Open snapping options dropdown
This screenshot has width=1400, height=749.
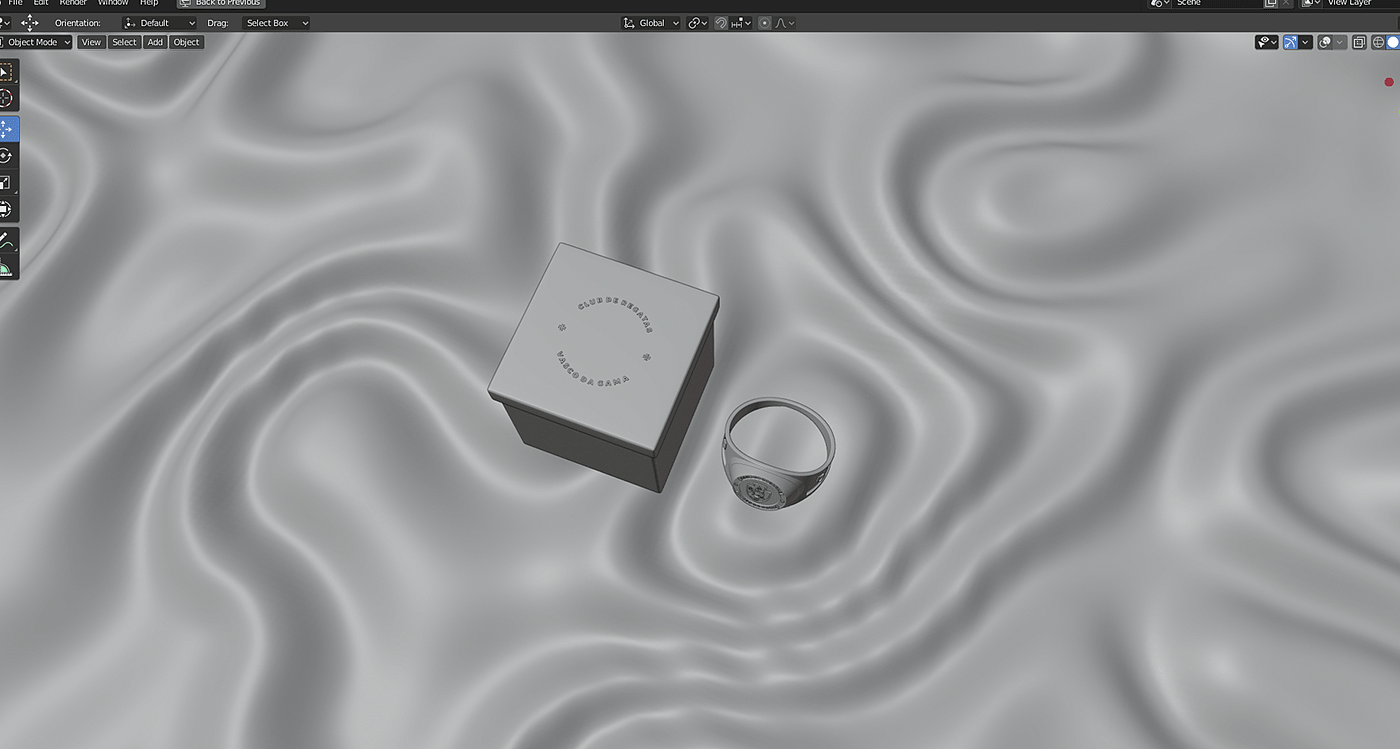[741, 23]
